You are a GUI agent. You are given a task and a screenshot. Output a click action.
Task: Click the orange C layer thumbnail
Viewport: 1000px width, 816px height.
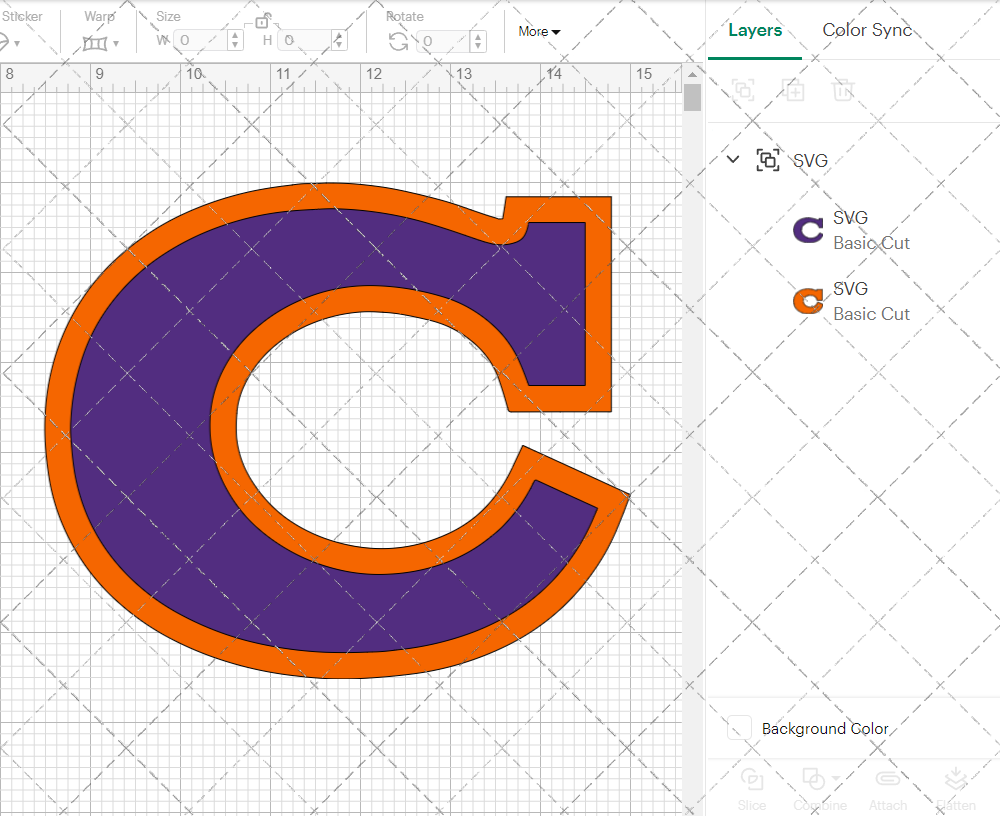pos(806,300)
